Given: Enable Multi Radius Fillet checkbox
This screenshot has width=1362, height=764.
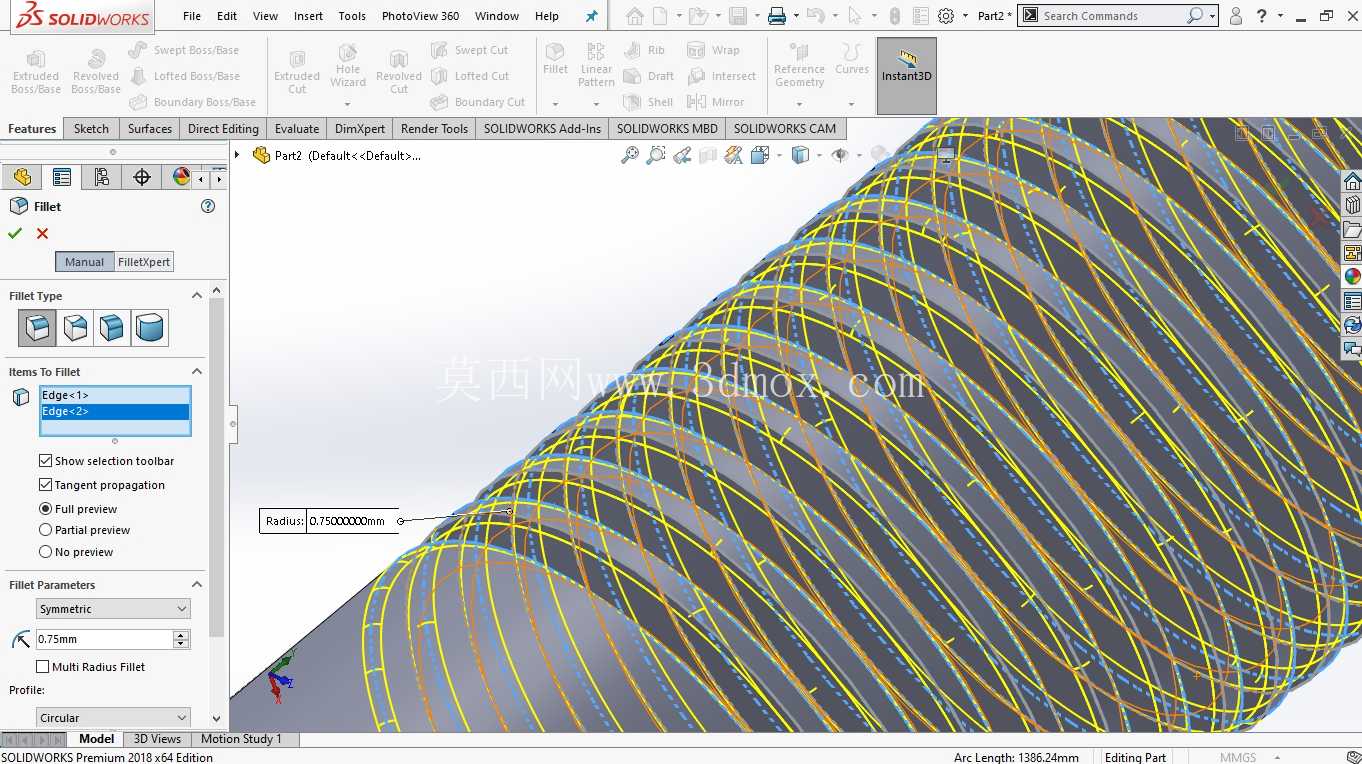Looking at the screenshot, I should [x=42, y=667].
